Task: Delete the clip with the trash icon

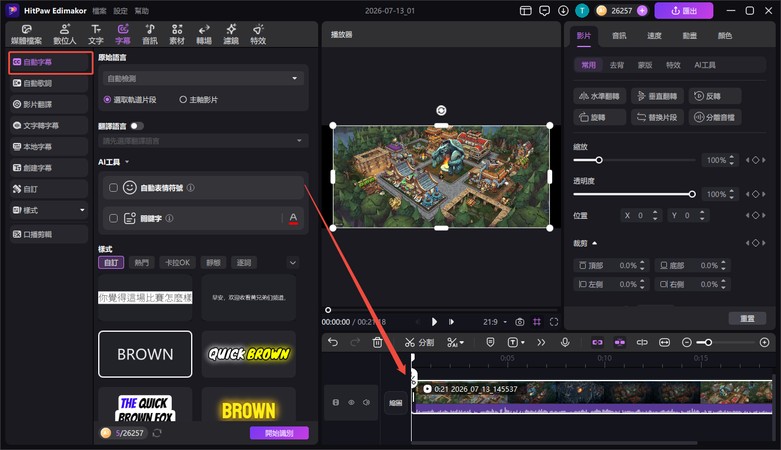Action: tap(378, 342)
